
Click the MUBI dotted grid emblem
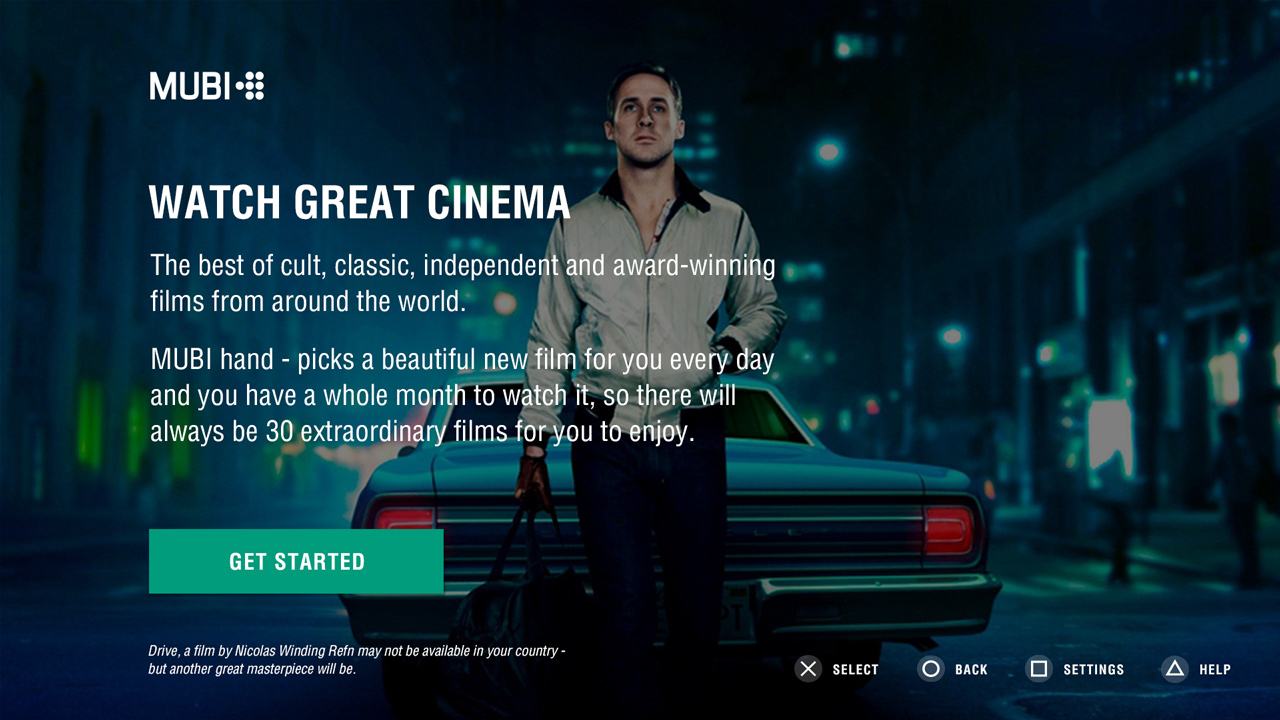[251, 86]
